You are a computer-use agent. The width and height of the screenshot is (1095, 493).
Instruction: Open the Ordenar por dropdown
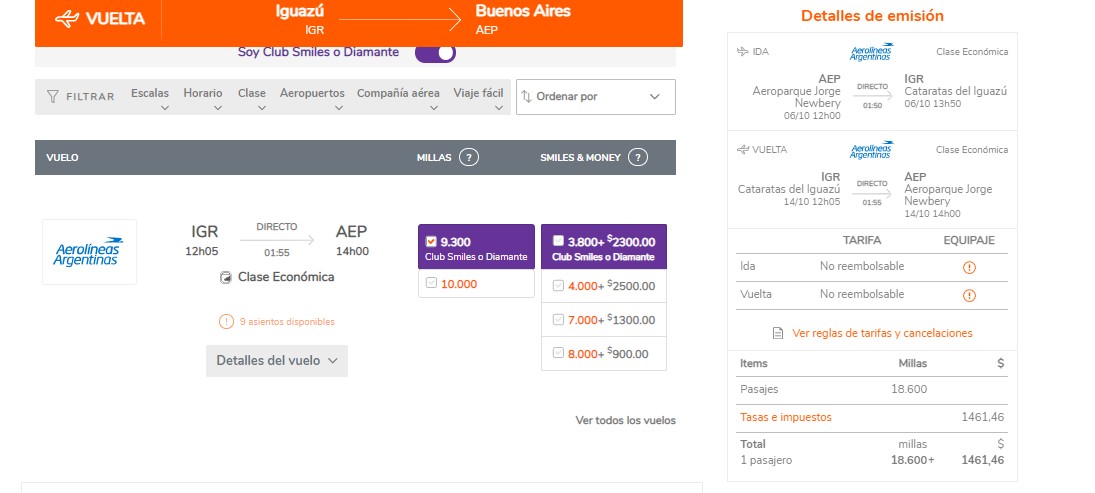(x=595, y=97)
